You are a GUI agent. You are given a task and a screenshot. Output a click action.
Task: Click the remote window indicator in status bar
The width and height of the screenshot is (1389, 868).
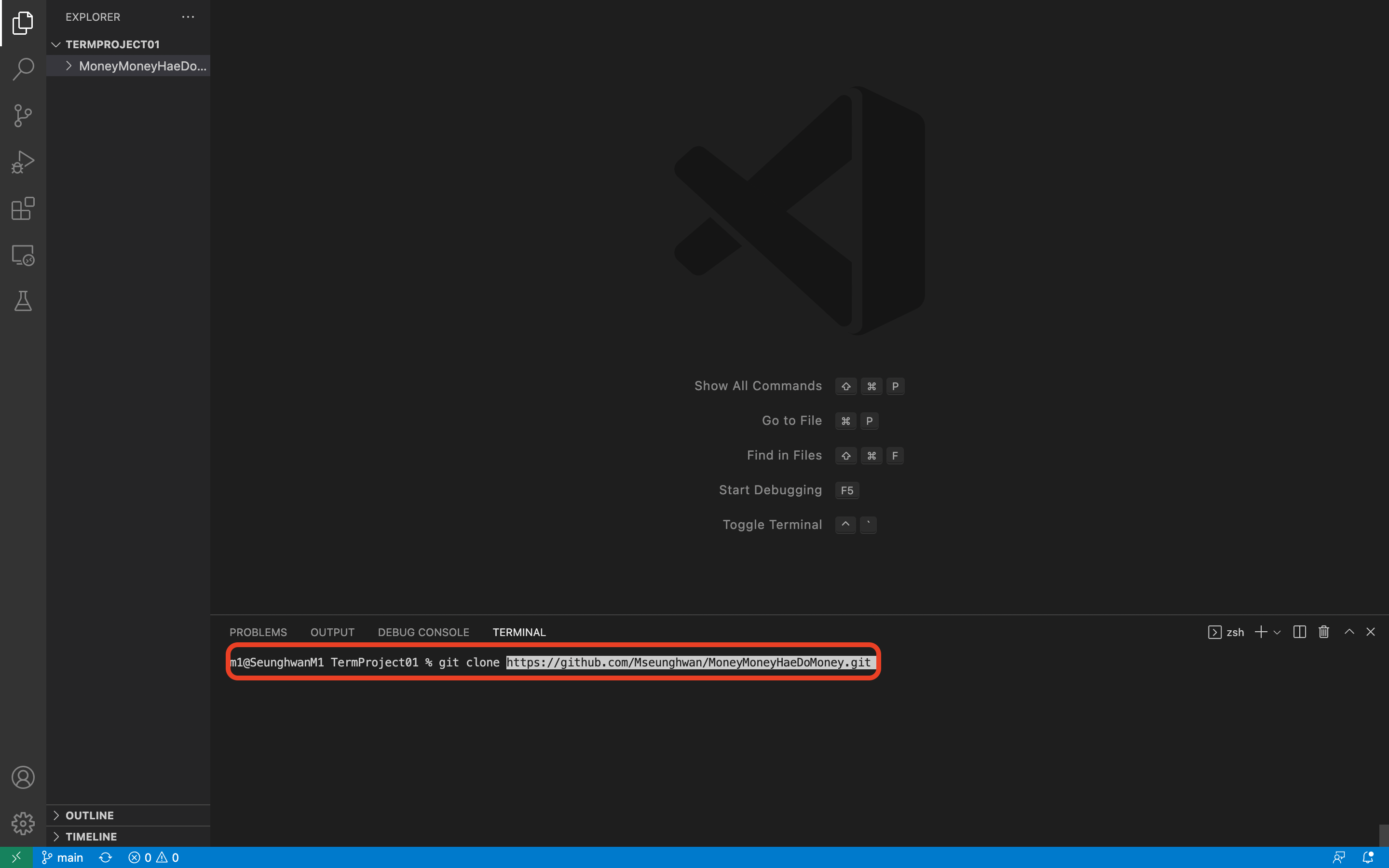pyautogui.click(x=16, y=857)
